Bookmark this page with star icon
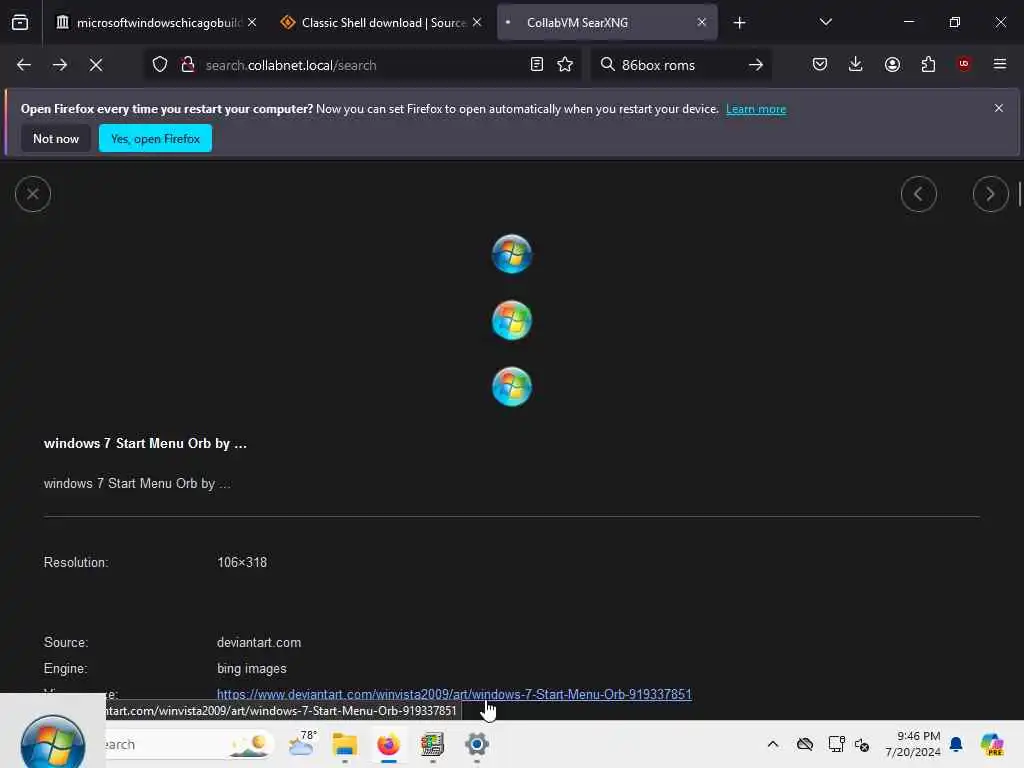This screenshot has height=768, width=1024. click(565, 65)
